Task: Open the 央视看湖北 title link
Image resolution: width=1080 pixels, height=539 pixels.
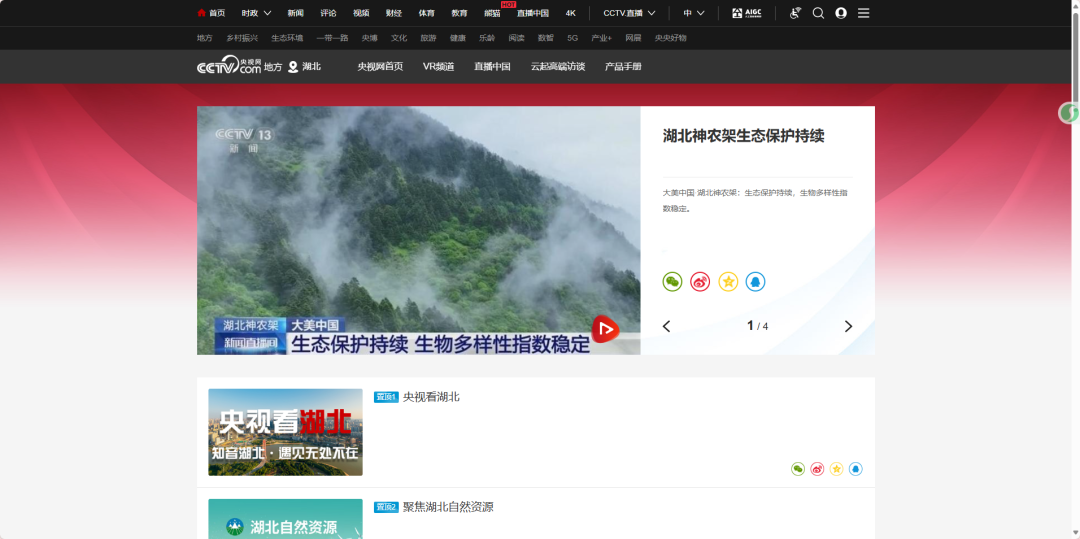Action: click(431, 397)
